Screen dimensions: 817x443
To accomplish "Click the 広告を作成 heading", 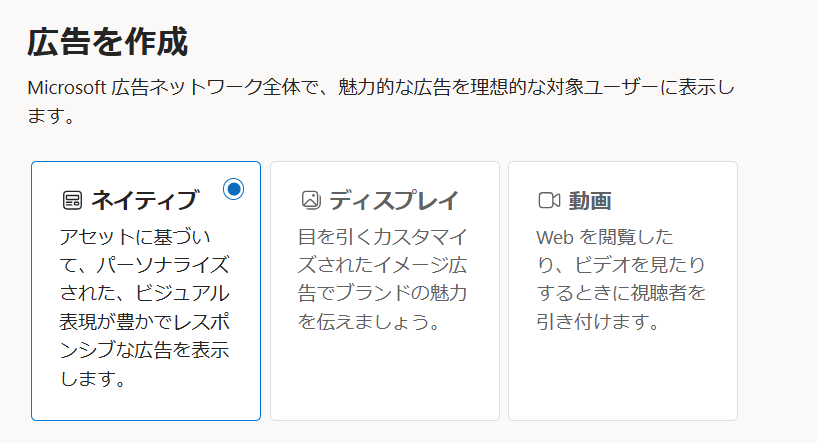I will [x=107, y=42].
